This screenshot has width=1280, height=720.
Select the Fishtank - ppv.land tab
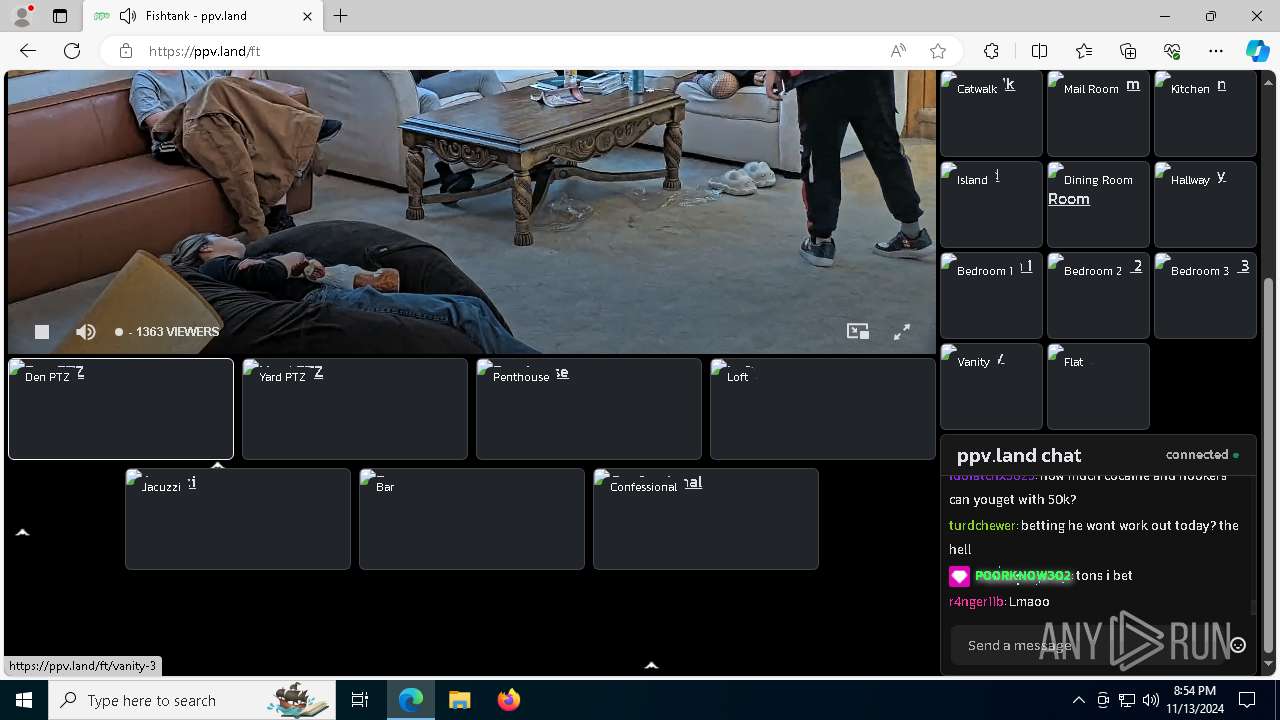pyautogui.click(x=203, y=16)
